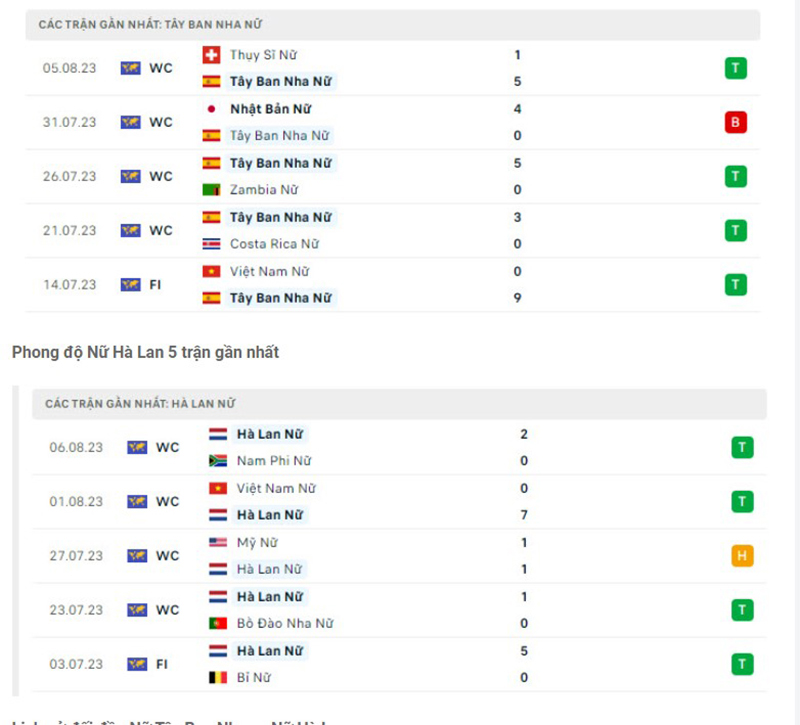Viewport: 800px width, 725px height.
Task: Click the Các trận gần nhất: Tây Ban Nha Nữ header
Action: coord(151,24)
